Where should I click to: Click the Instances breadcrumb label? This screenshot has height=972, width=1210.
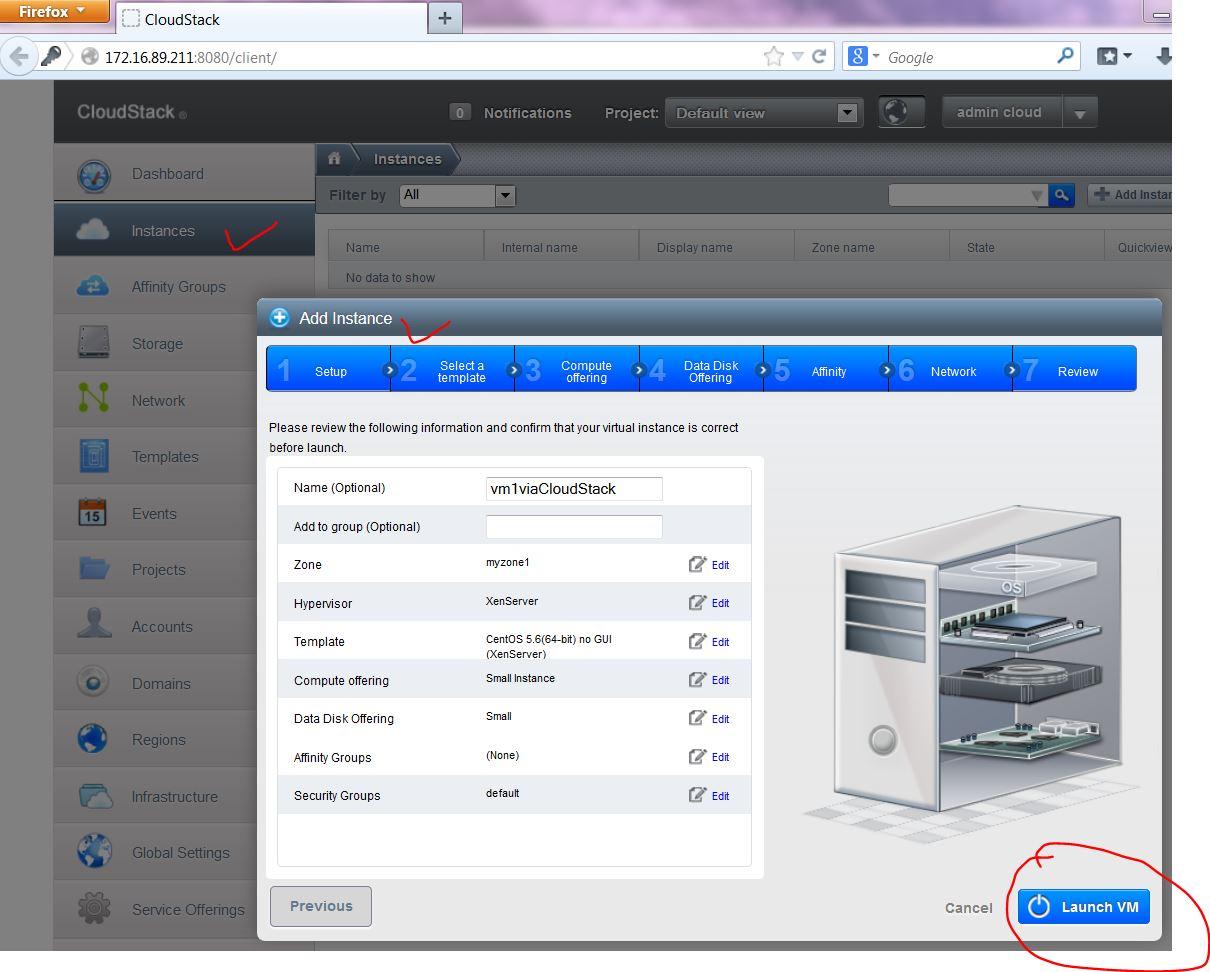(x=407, y=159)
